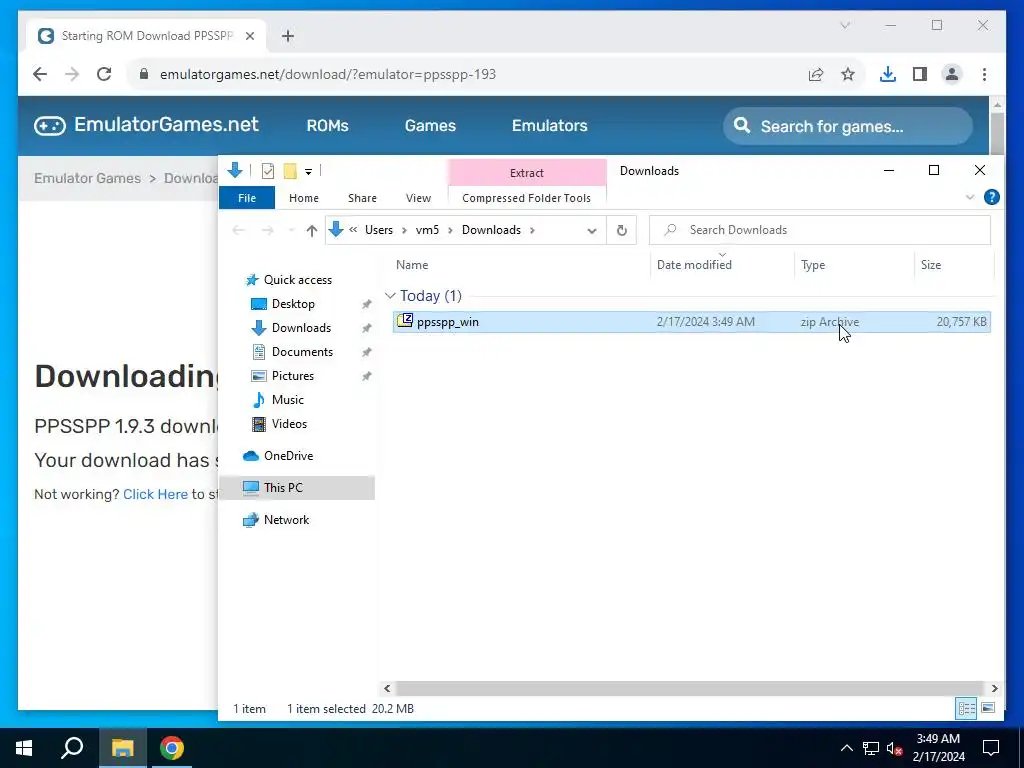
Task: Open the Home ribbon tab
Action: (x=304, y=198)
